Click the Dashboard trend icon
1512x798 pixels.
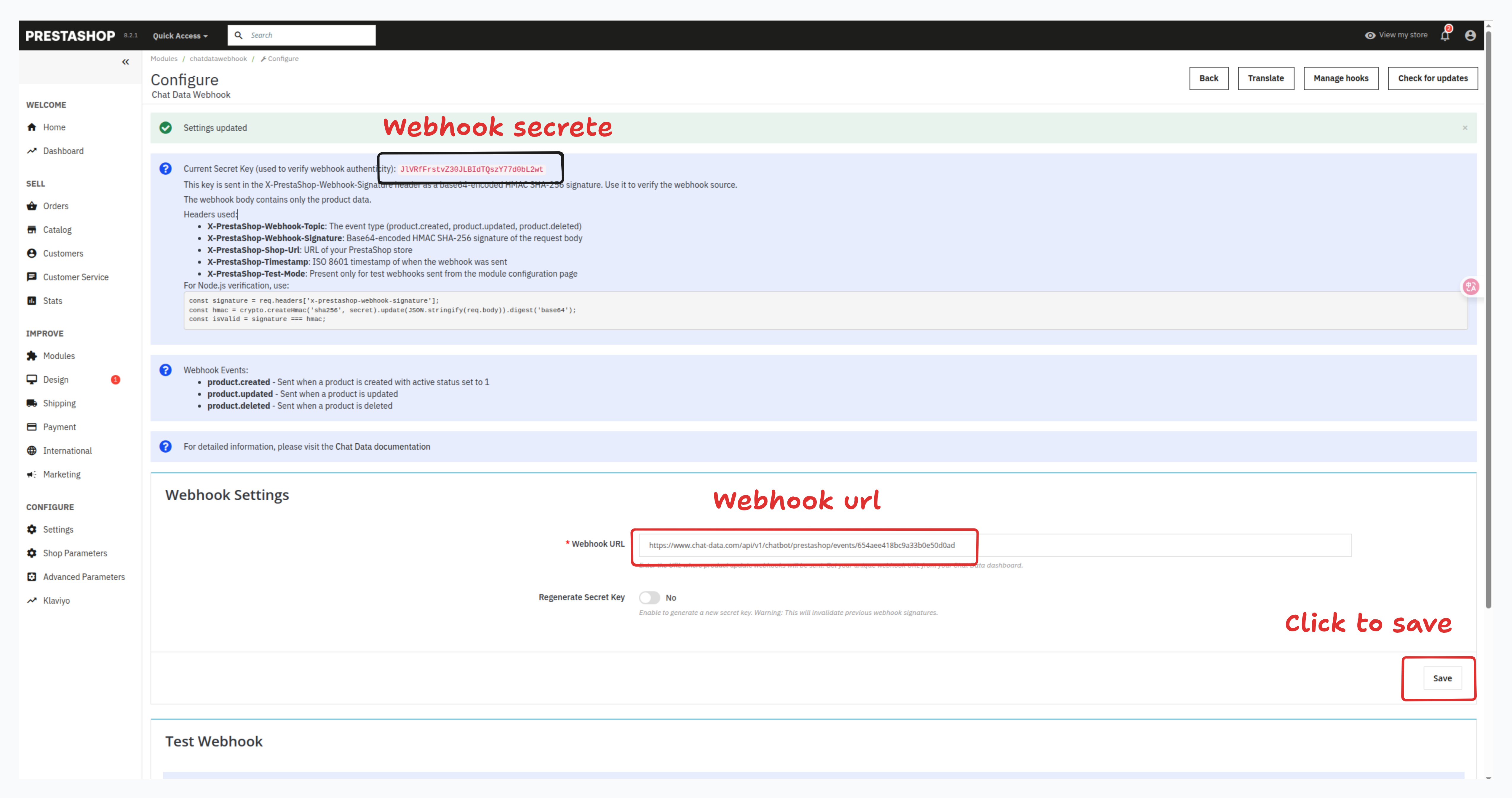click(32, 151)
